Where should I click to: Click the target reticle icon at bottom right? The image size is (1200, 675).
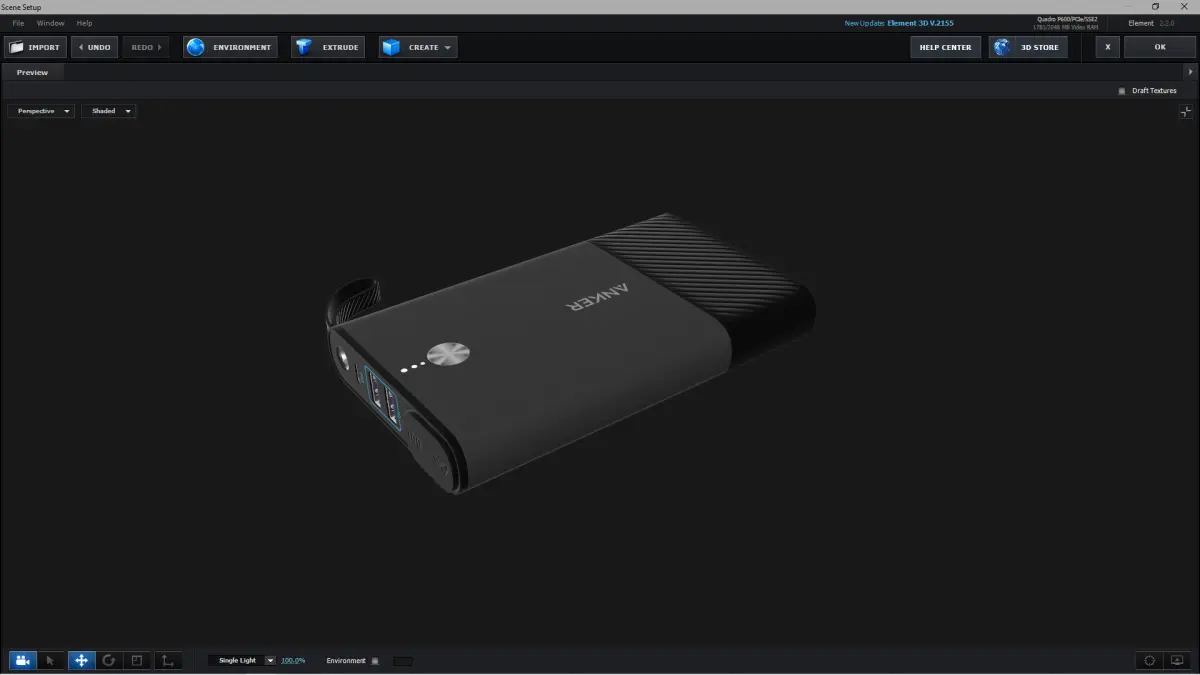(x=1150, y=660)
